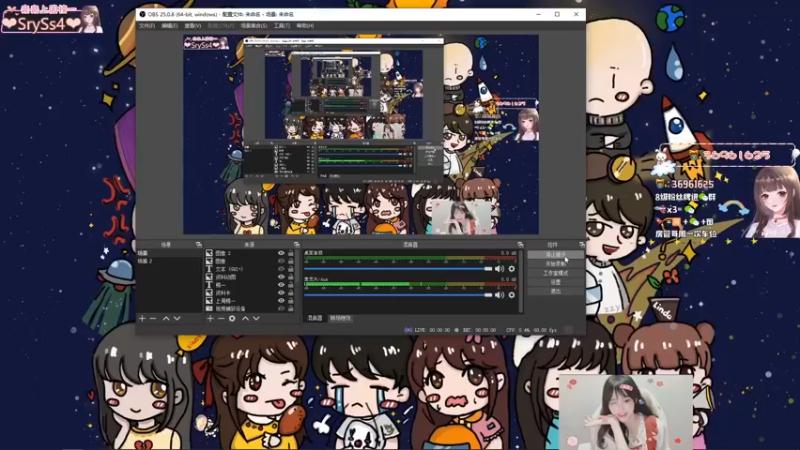This screenshot has height=450, width=800.
Task: Pop out the Scenes (场景) dock
Action: pyautogui.click(x=198, y=245)
